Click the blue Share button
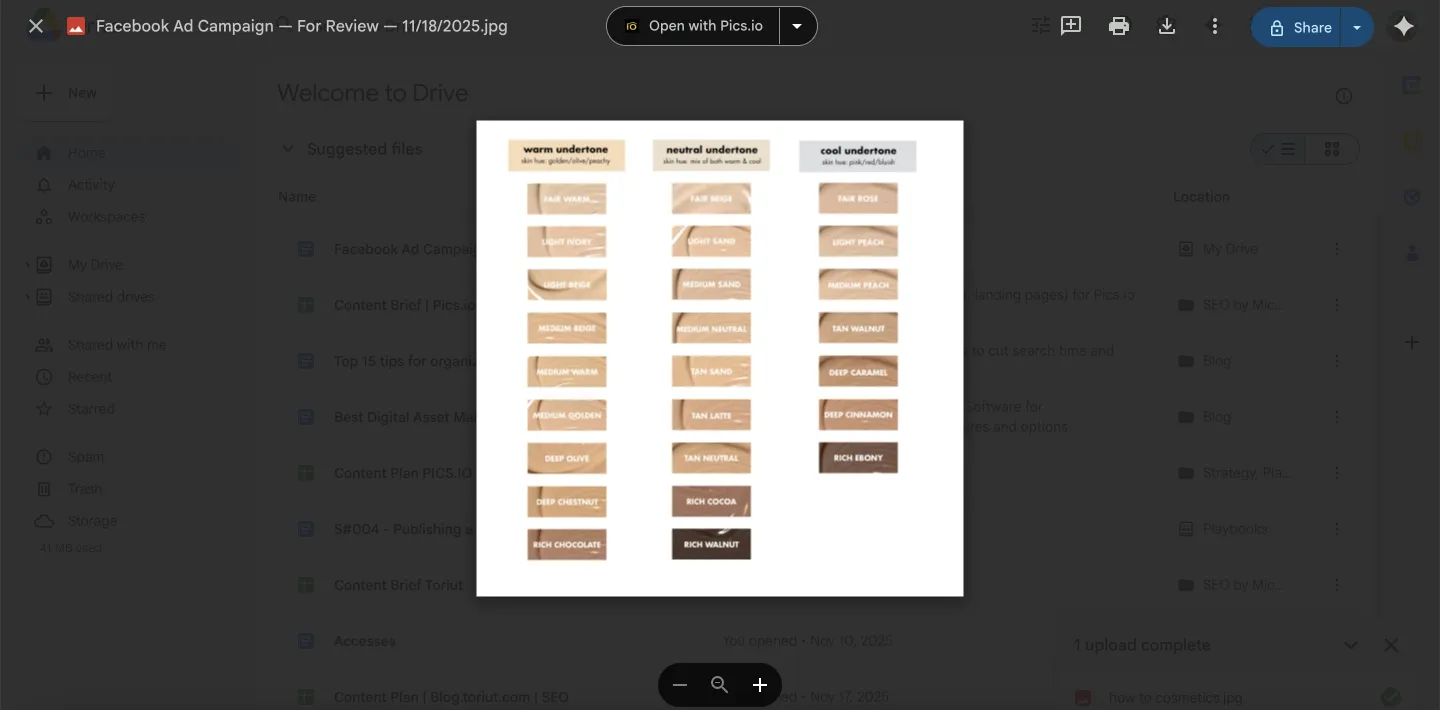The width and height of the screenshot is (1440, 710). point(1297,27)
